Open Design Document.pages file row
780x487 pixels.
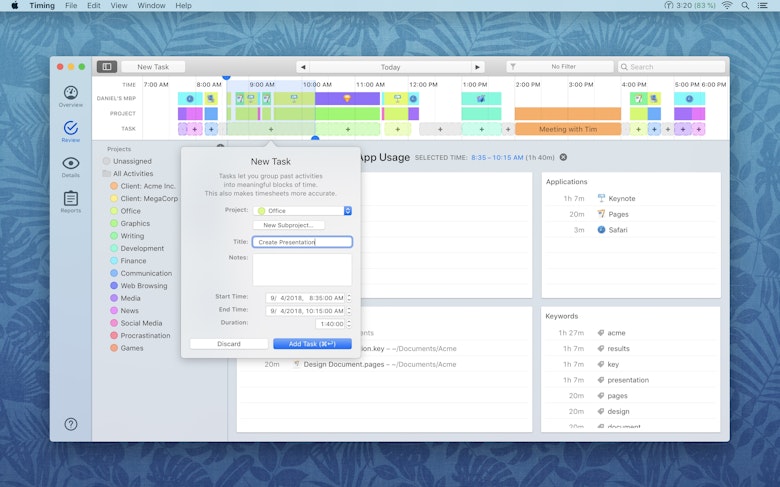click(x=383, y=364)
